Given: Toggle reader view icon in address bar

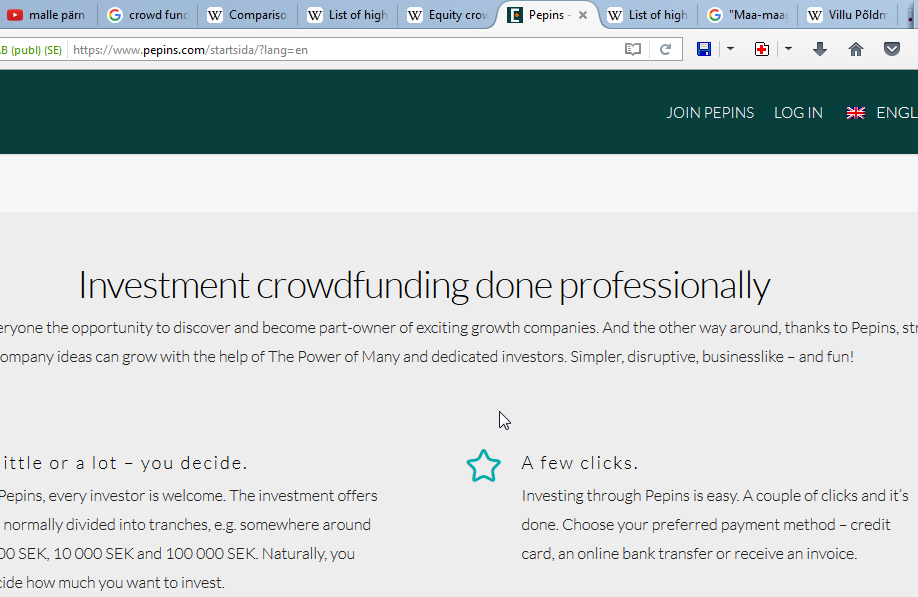Looking at the screenshot, I should (633, 49).
